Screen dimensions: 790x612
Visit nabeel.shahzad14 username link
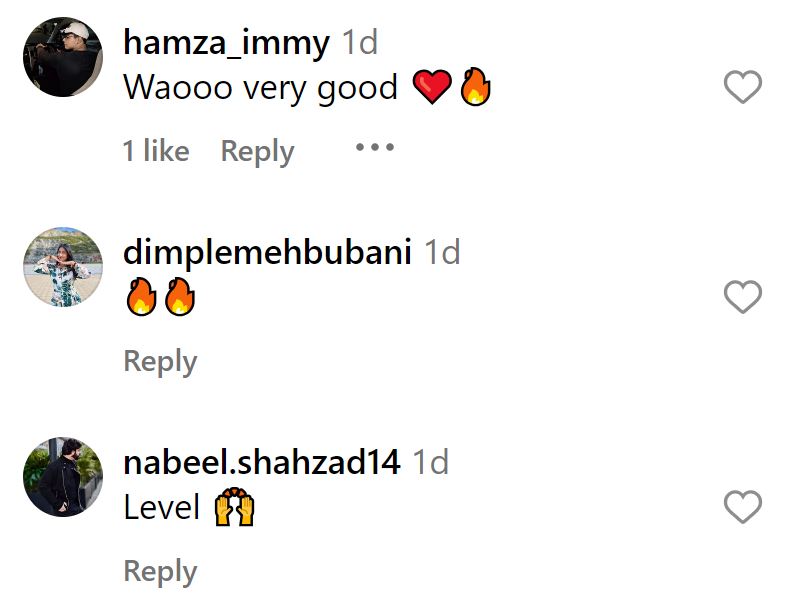tap(262, 461)
